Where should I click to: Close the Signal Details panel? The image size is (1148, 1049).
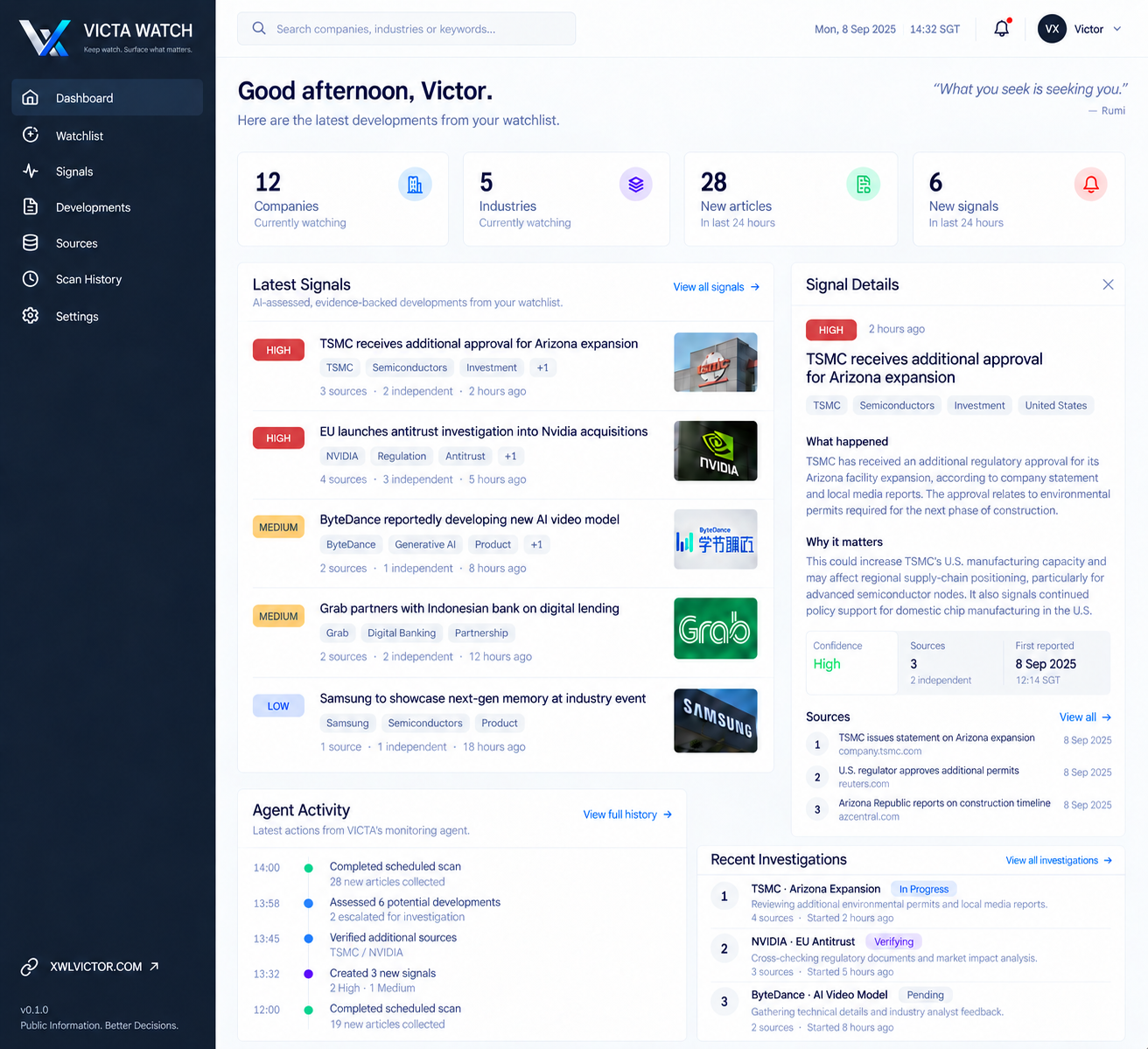(1108, 284)
